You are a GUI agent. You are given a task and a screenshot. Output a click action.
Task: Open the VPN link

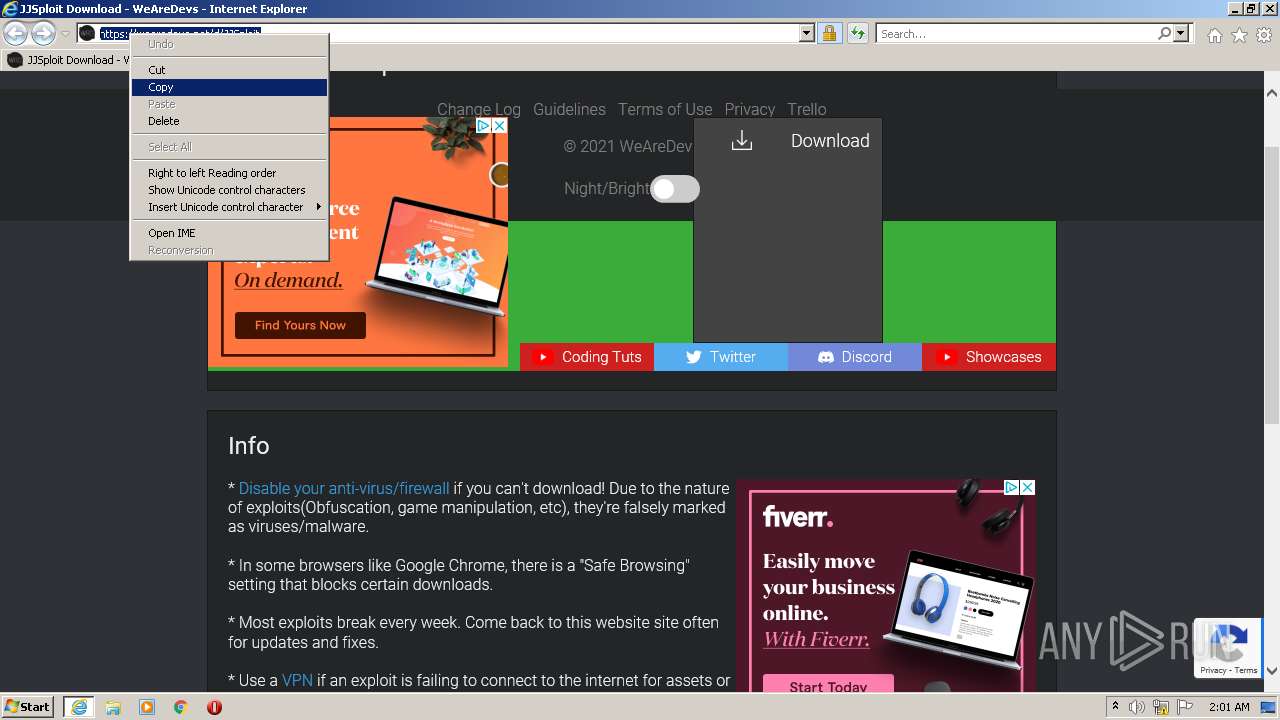pos(297,680)
